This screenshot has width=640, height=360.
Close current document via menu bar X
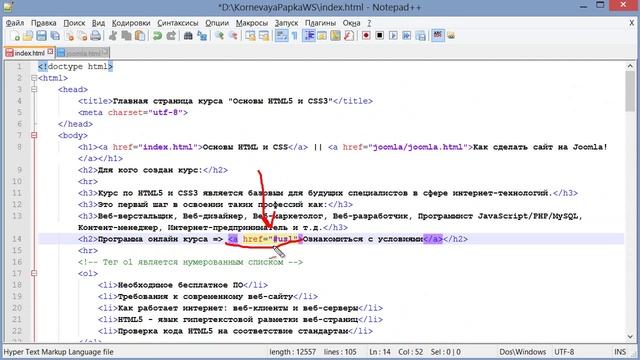pos(631,23)
